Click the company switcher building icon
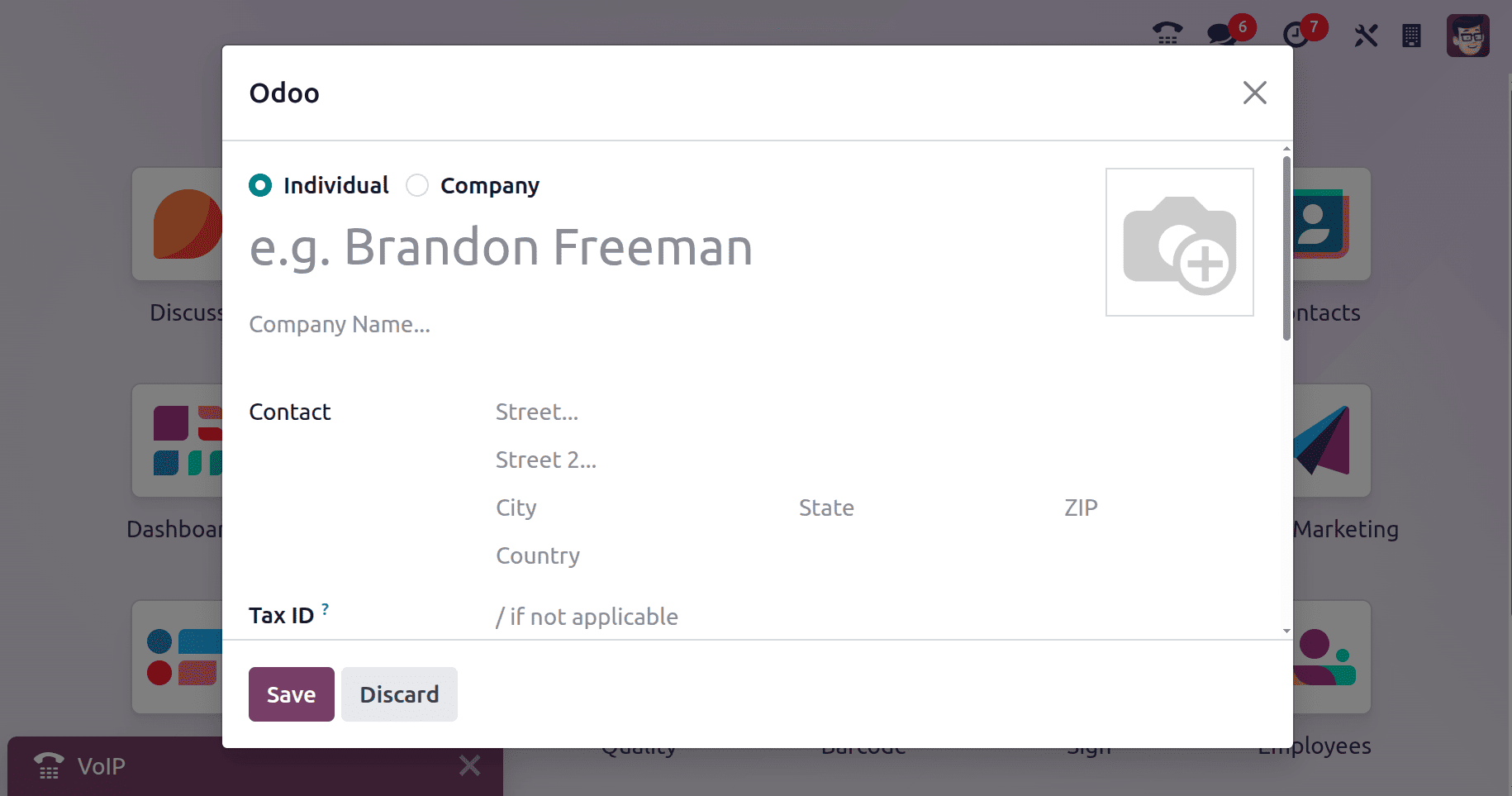Image resolution: width=1512 pixels, height=796 pixels. 1411,36
